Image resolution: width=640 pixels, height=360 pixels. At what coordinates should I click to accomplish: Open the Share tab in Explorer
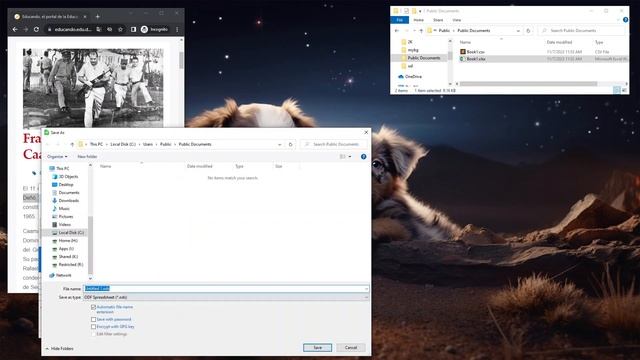coord(438,20)
